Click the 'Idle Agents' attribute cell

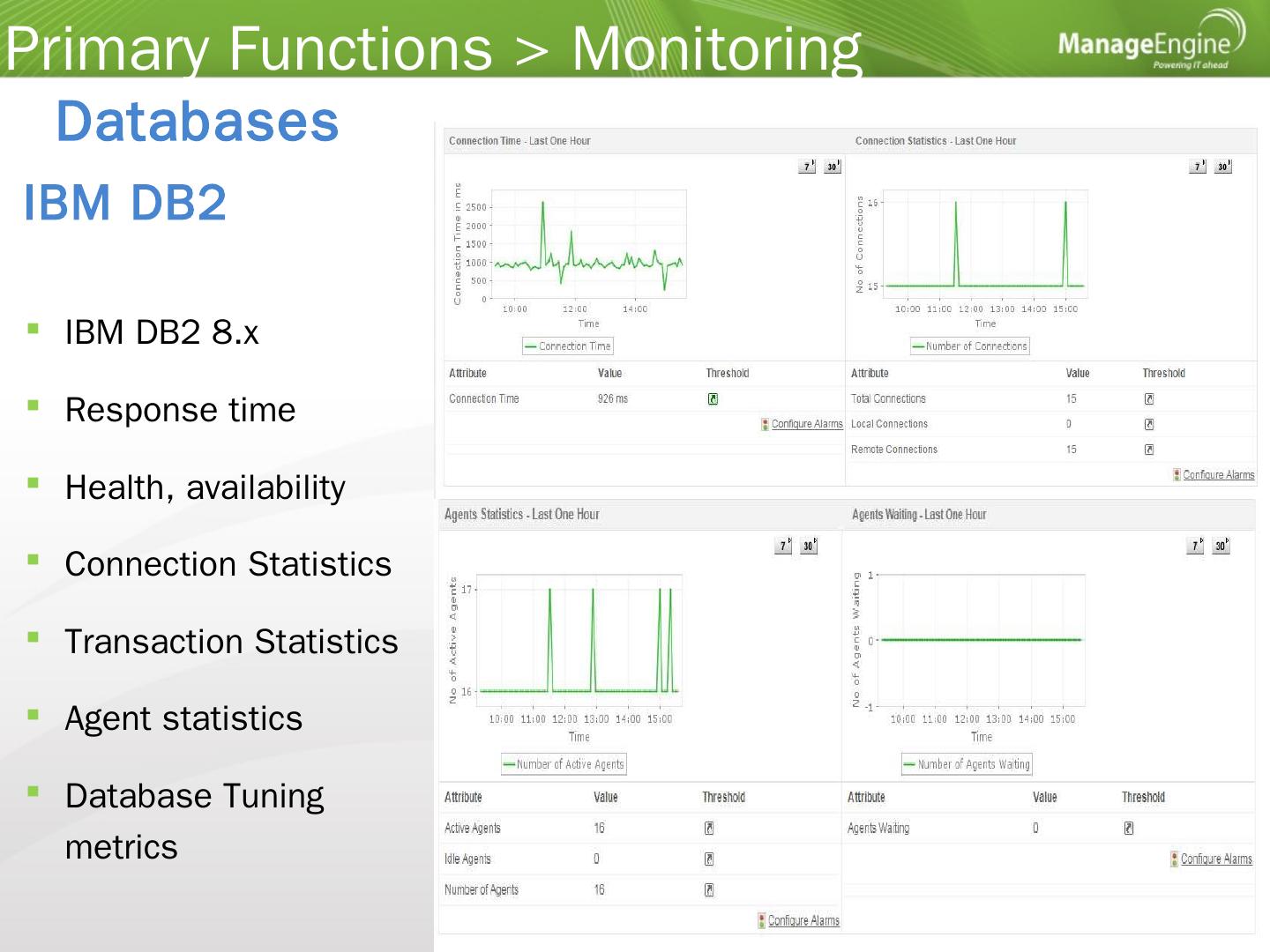(467, 859)
